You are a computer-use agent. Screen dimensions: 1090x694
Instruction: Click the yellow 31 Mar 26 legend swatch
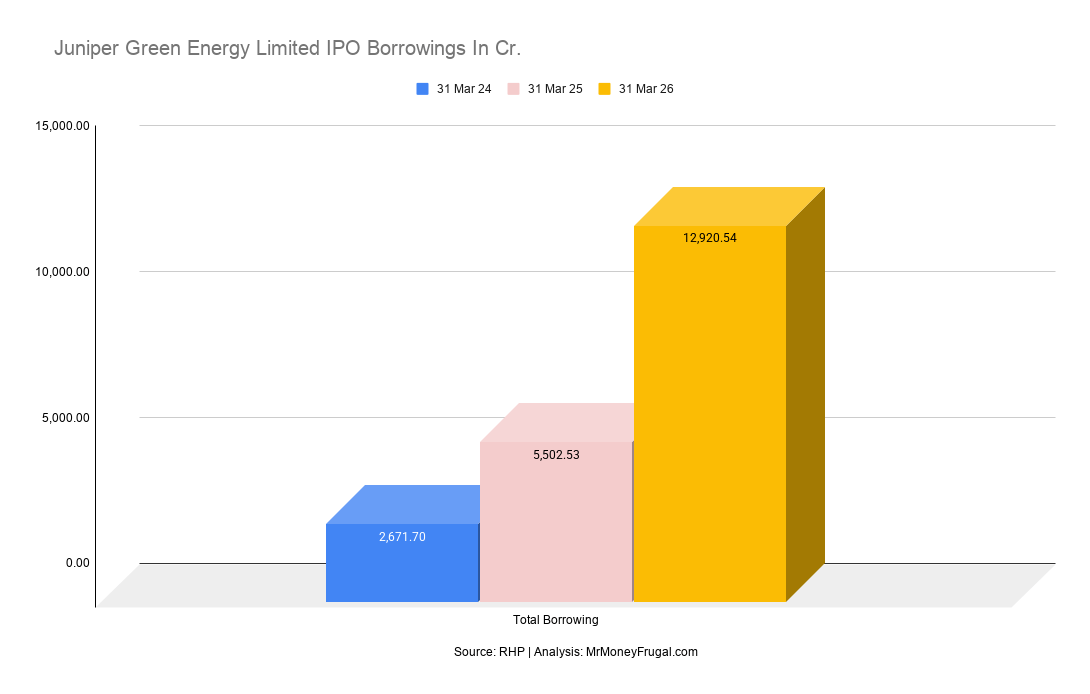point(604,89)
